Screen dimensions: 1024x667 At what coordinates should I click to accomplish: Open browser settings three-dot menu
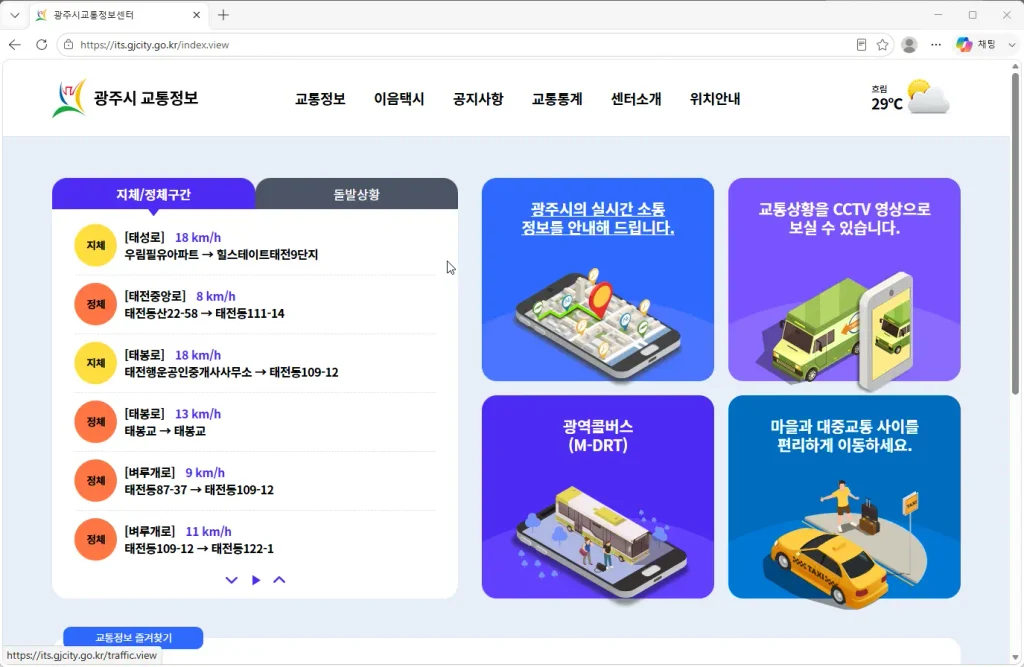936,44
